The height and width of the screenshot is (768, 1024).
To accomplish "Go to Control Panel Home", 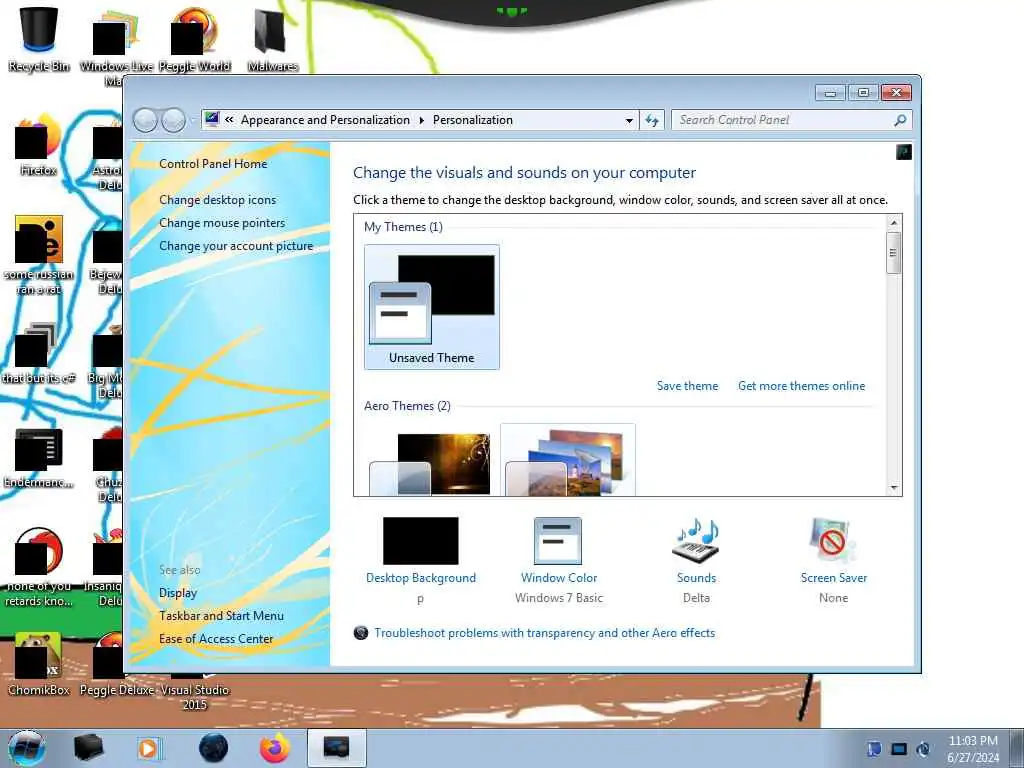I will pyautogui.click(x=213, y=164).
